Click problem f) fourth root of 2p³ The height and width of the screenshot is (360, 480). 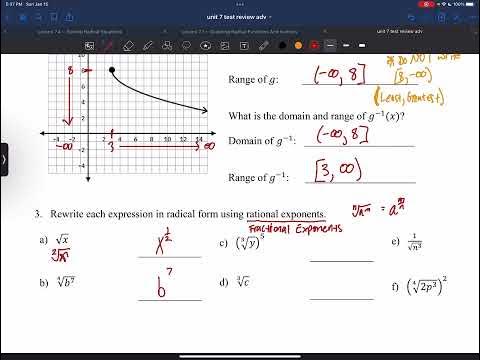click(x=427, y=286)
